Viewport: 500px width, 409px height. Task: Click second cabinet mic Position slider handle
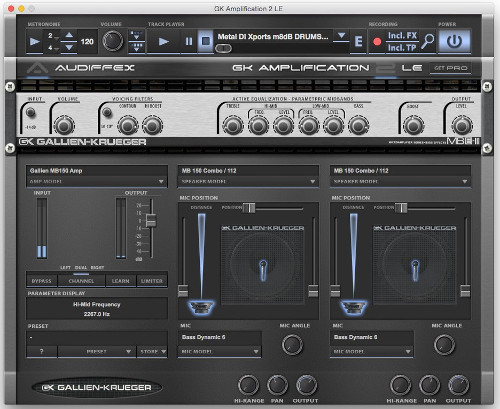click(x=401, y=208)
